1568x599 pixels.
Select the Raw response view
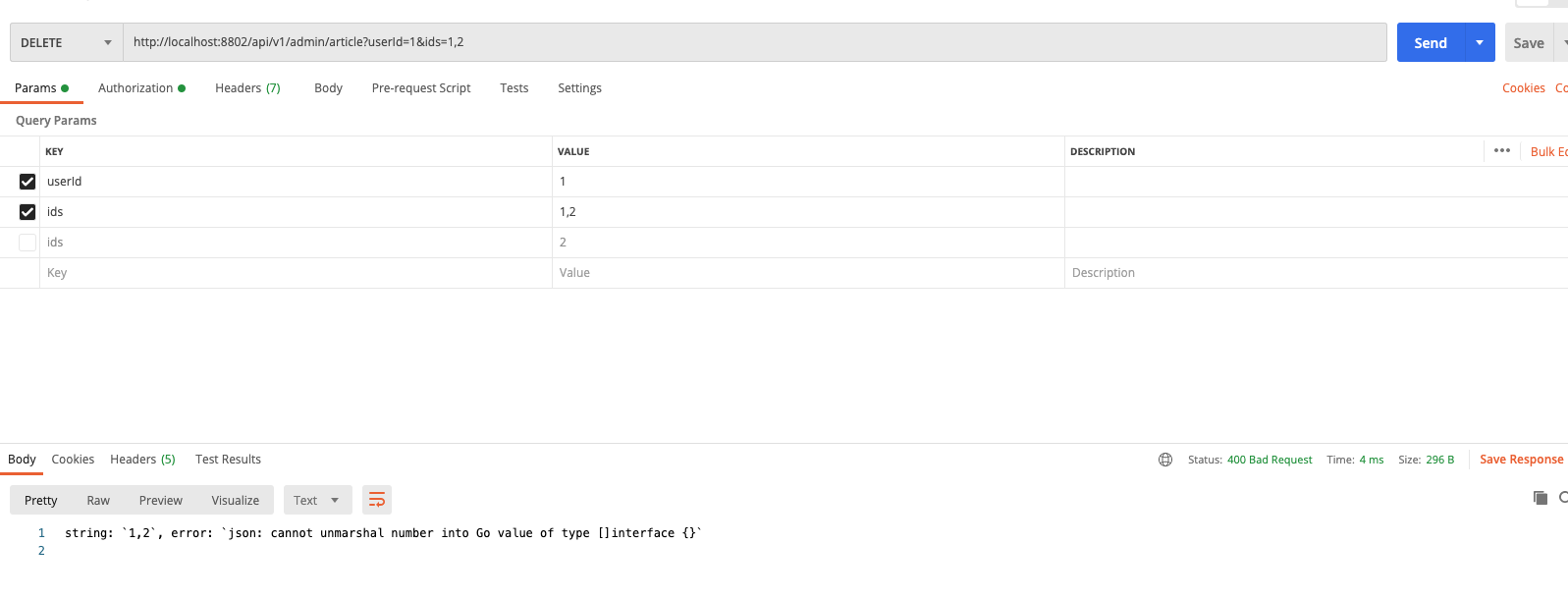tap(98, 500)
